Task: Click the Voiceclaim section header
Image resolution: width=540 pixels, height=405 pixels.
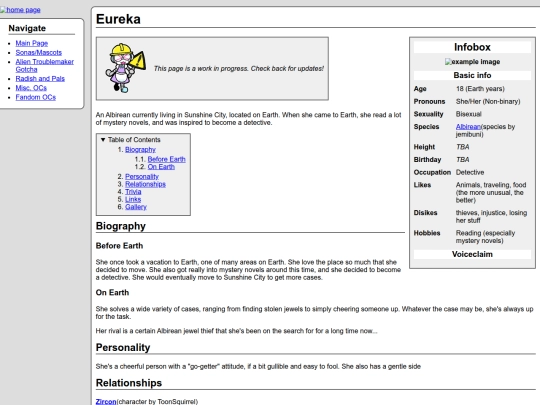Action: (472, 254)
